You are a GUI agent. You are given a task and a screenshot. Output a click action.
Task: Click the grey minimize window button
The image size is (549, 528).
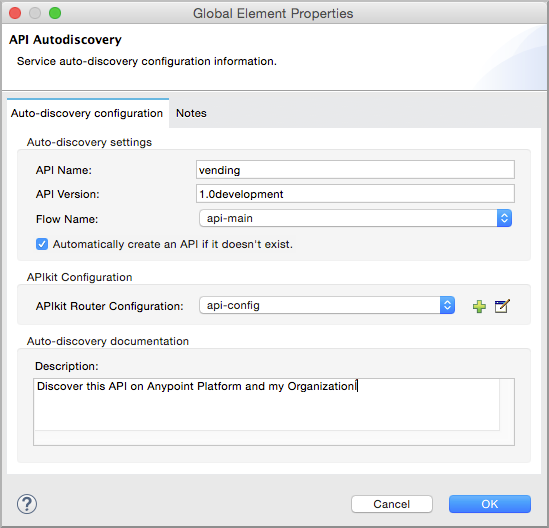tap(35, 13)
